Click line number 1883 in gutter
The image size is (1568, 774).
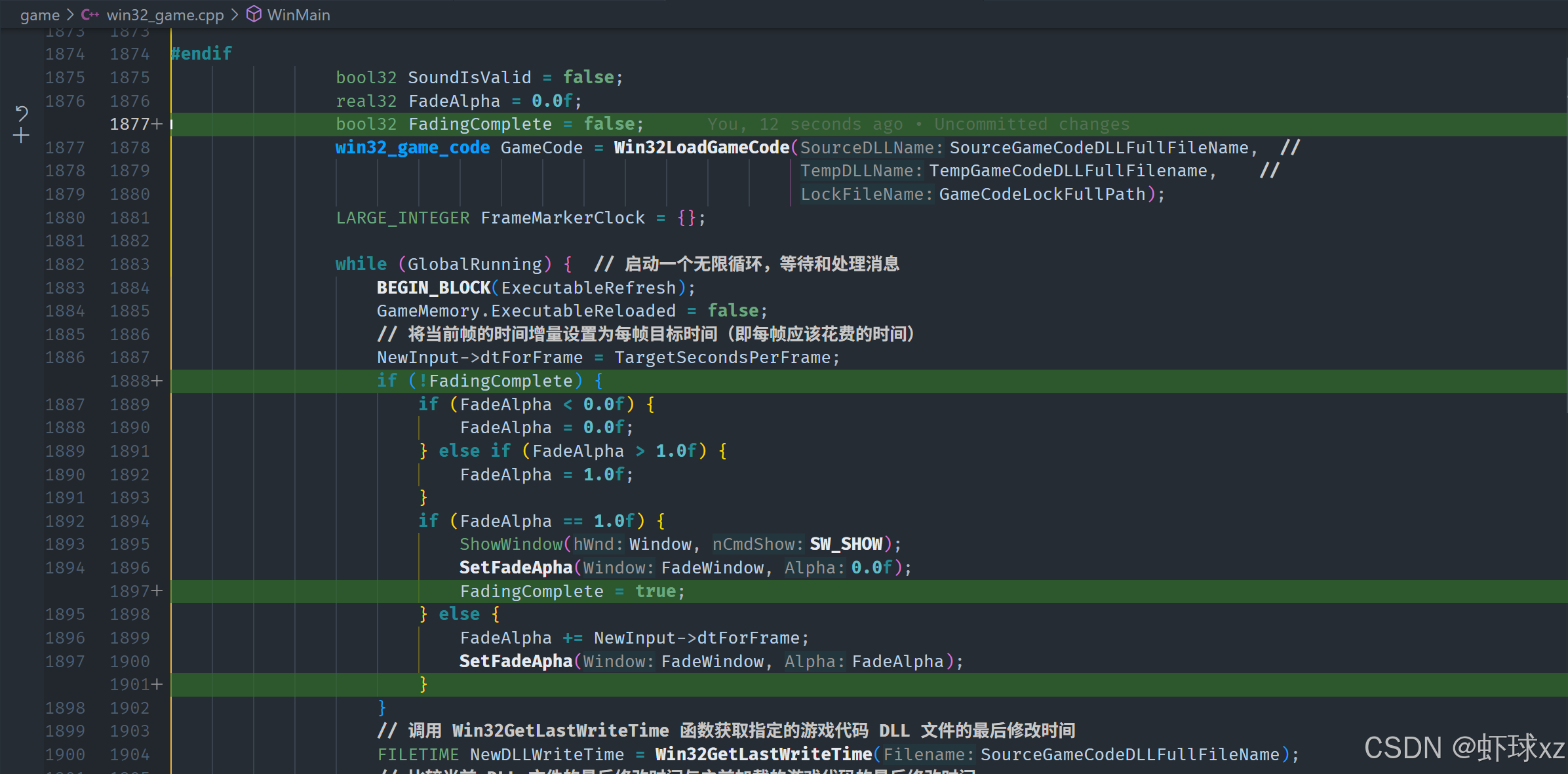coord(130,264)
